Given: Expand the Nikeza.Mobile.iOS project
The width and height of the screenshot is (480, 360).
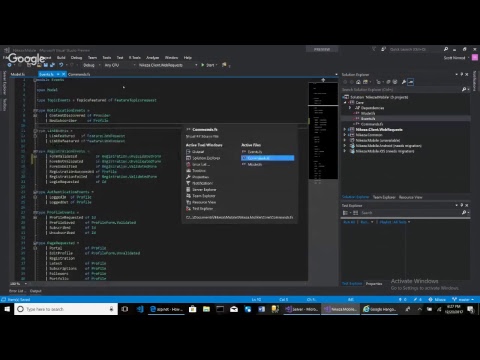Looking at the screenshot, I should [x=345, y=151].
